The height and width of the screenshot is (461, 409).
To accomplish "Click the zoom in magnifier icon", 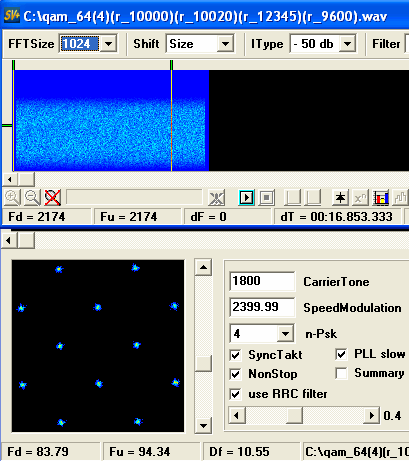I will click(12, 198).
